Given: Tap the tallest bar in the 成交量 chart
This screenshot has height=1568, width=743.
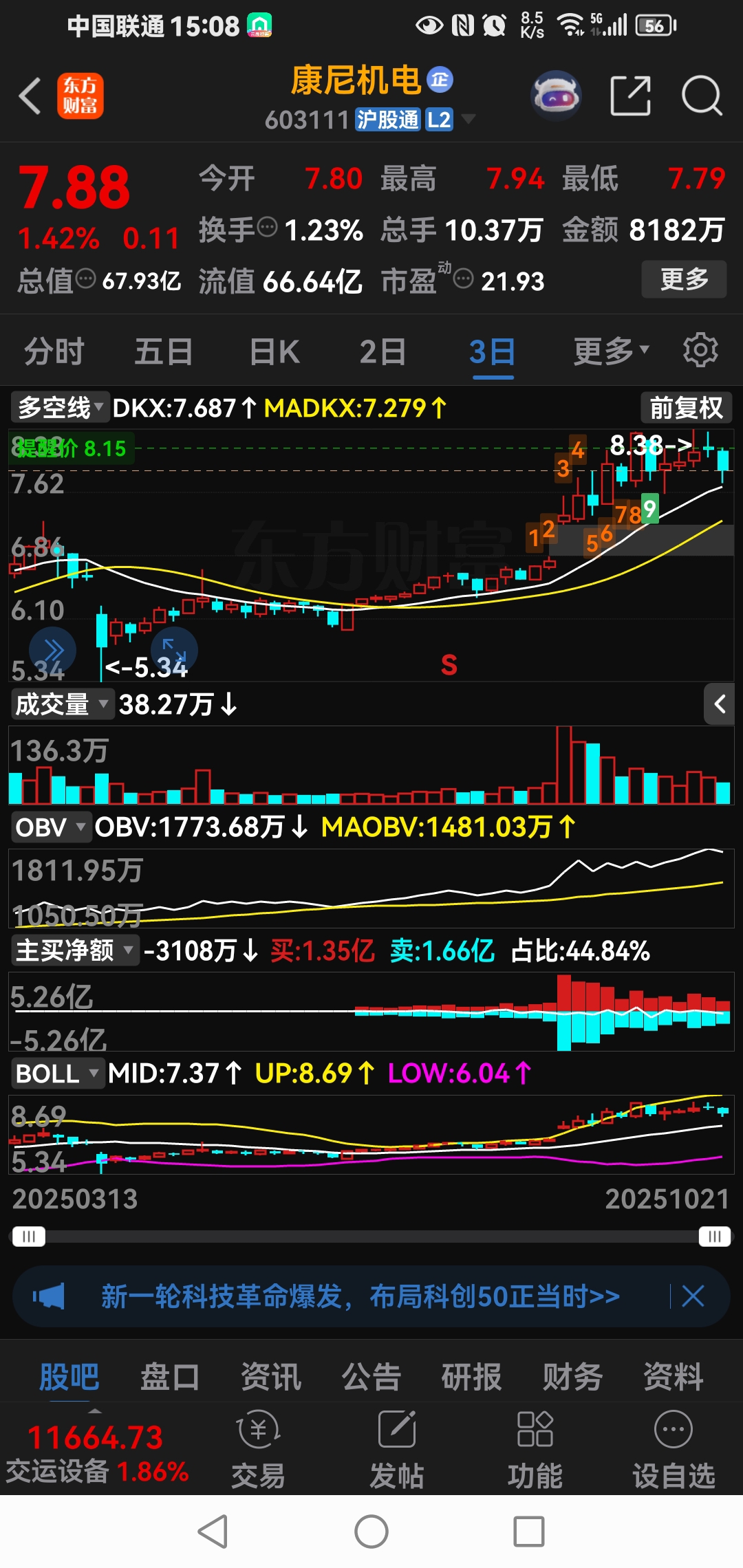Looking at the screenshot, I should 563,765.
